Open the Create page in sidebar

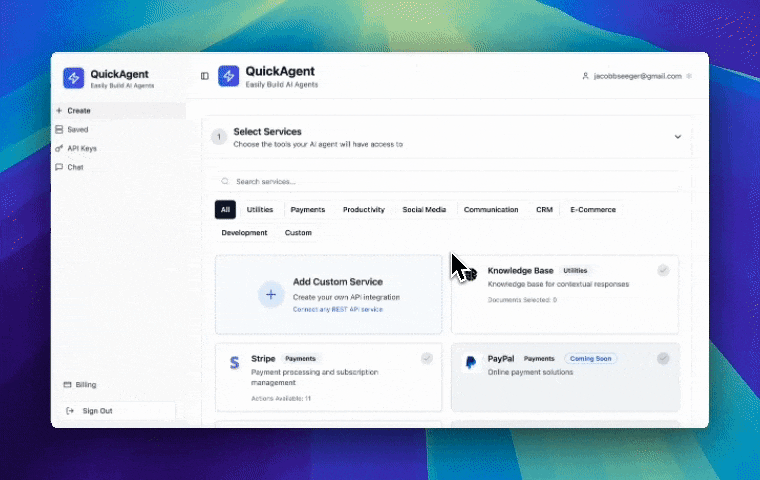tap(118, 111)
